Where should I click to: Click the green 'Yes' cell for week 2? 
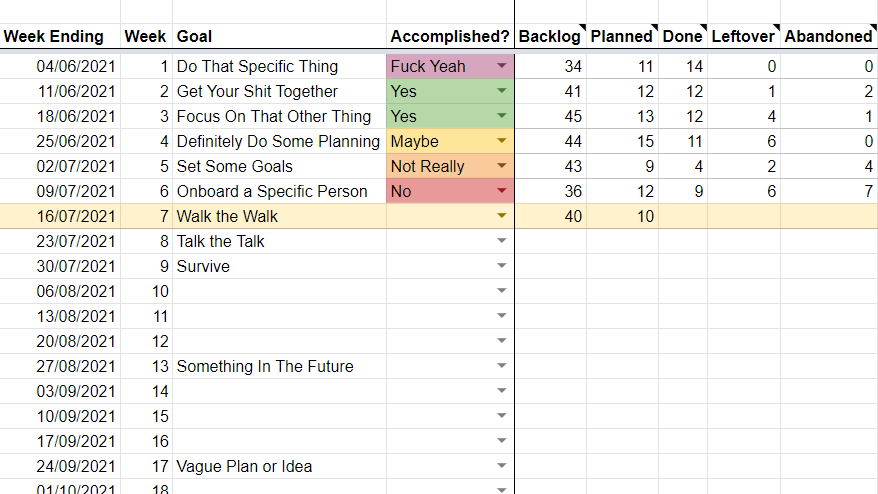point(450,91)
